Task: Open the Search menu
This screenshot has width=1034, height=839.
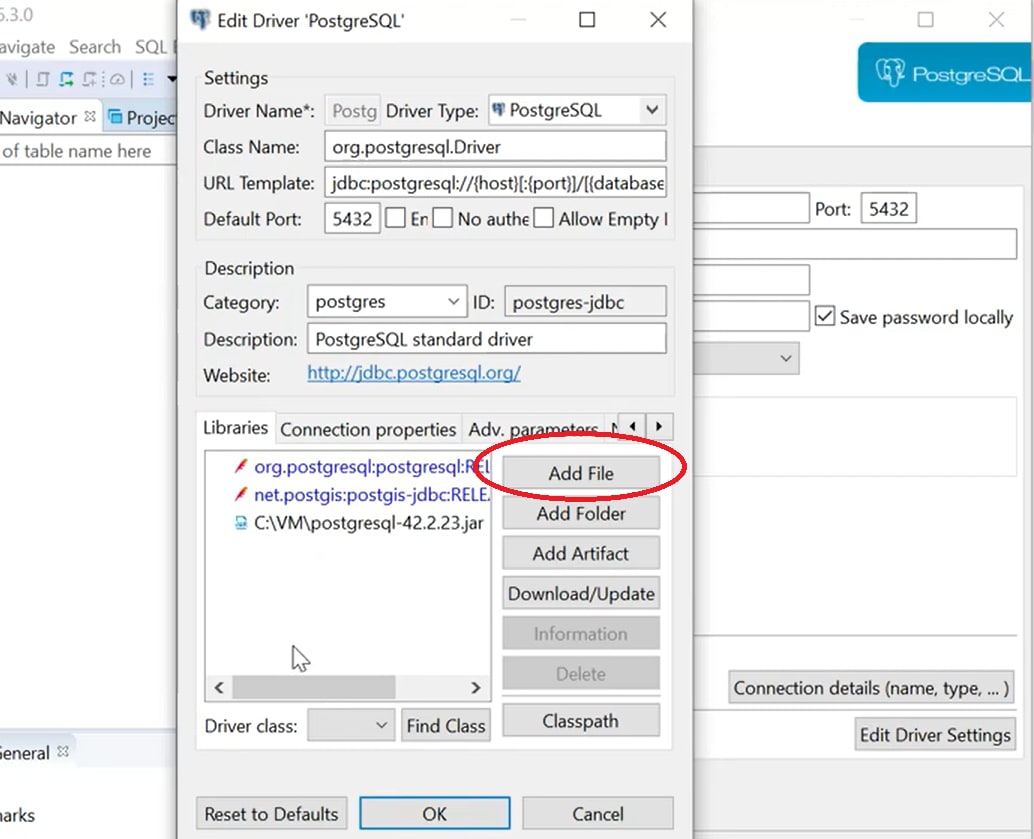Action: click(x=95, y=46)
